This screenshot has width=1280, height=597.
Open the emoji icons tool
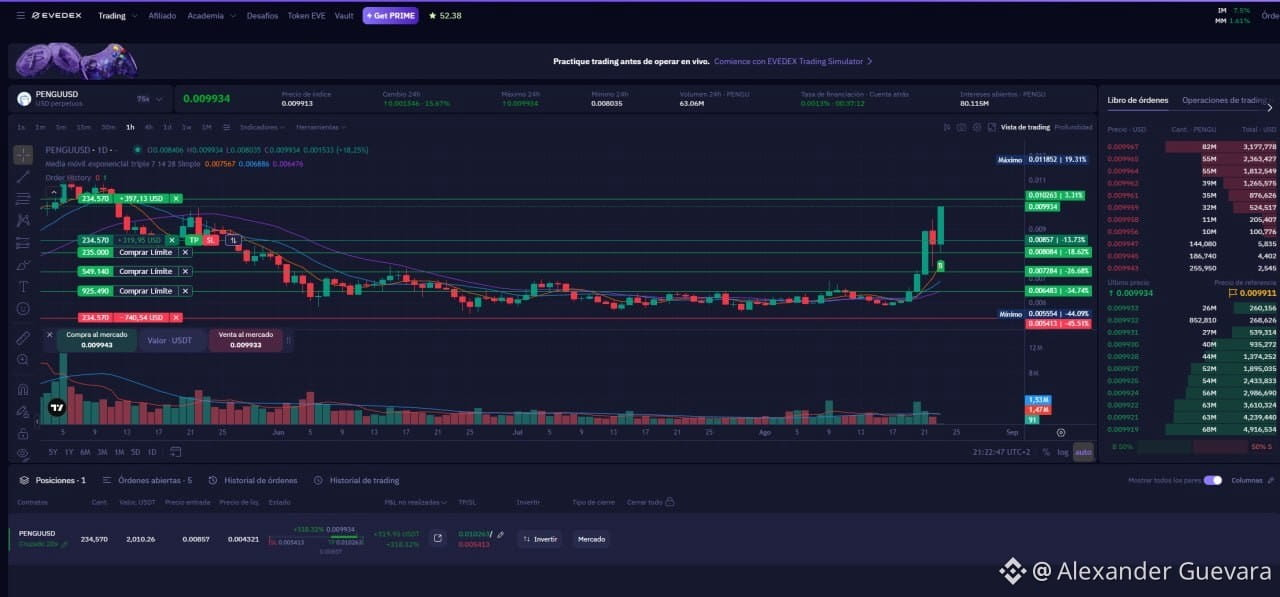23,308
